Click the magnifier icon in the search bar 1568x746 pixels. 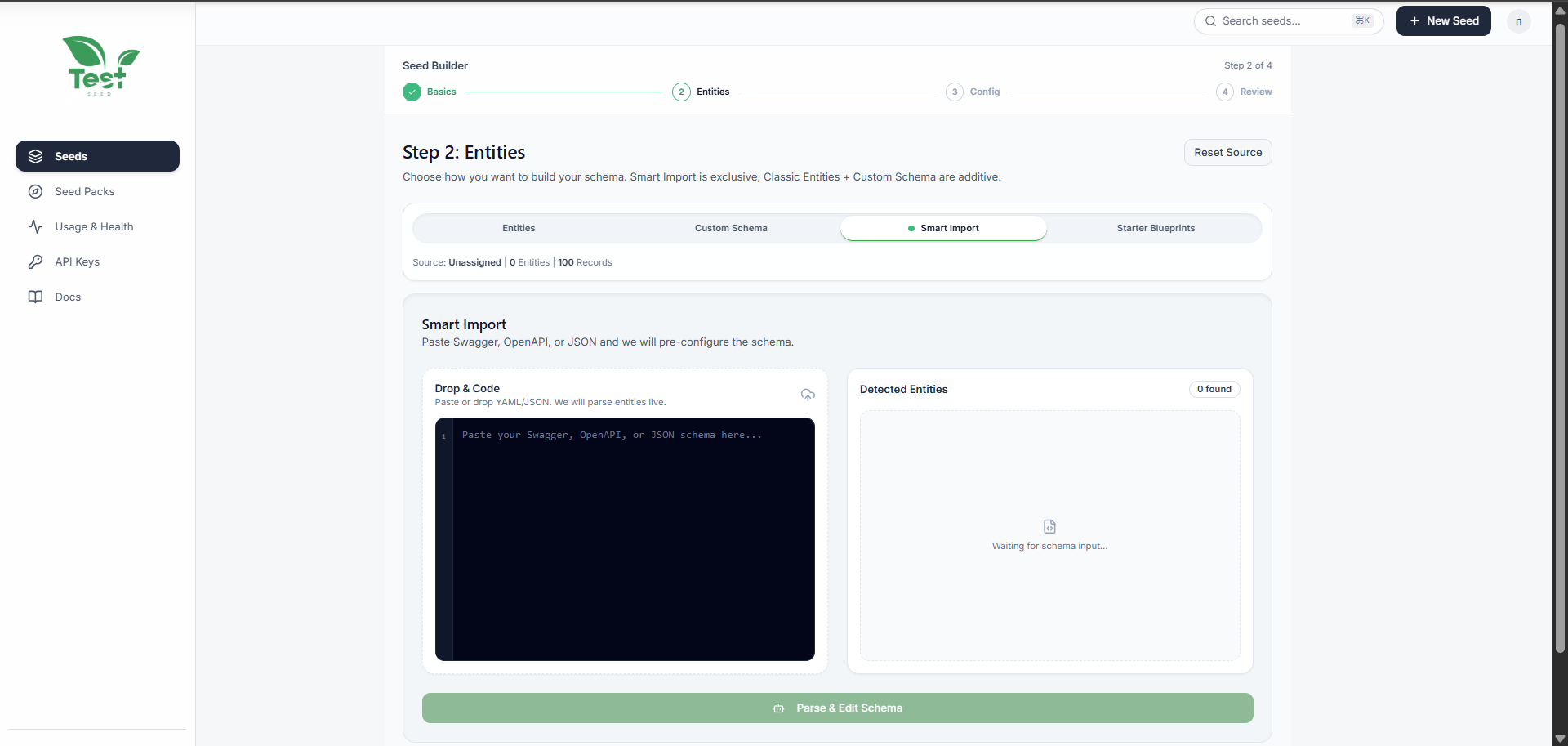[x=1211, y=20]
